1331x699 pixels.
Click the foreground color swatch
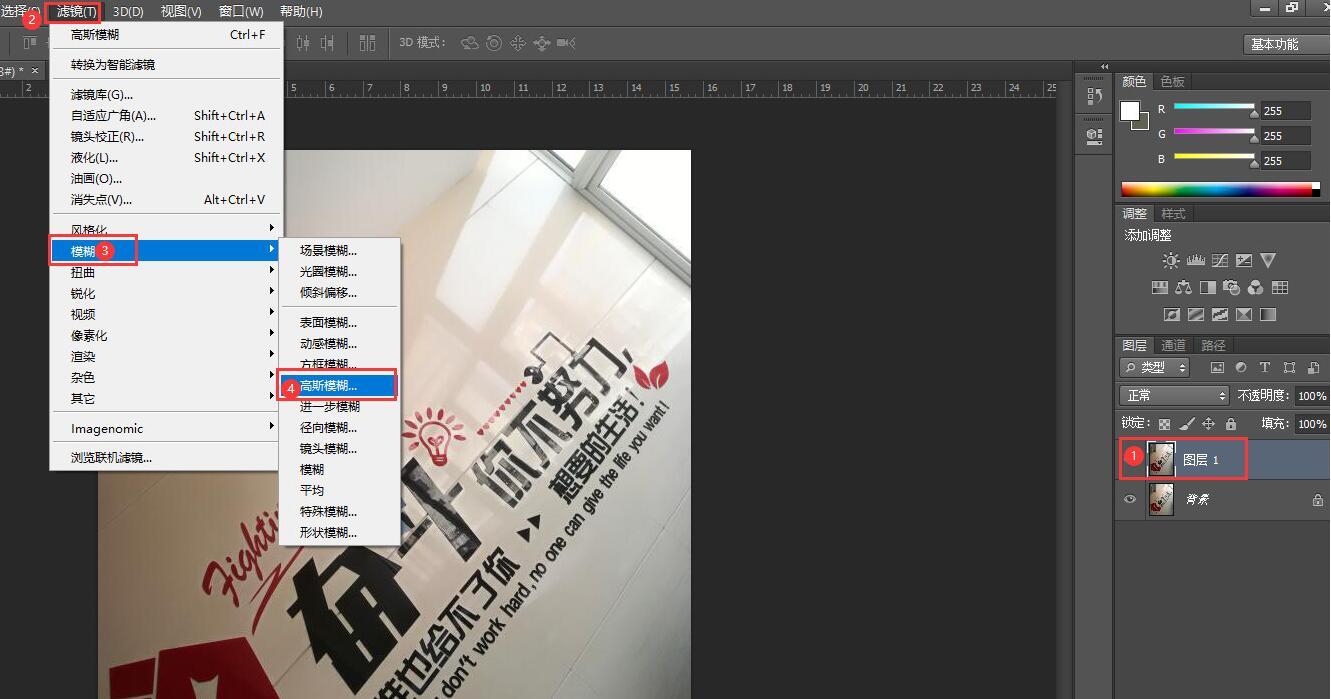pos(1129,108)
